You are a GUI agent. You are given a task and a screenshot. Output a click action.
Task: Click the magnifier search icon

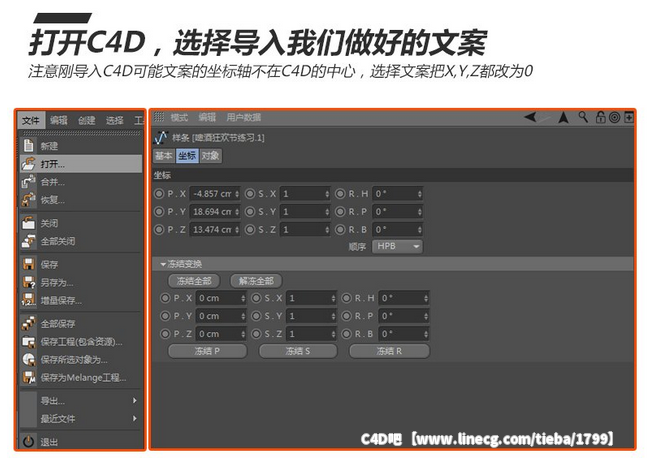(x=583, y=117)
